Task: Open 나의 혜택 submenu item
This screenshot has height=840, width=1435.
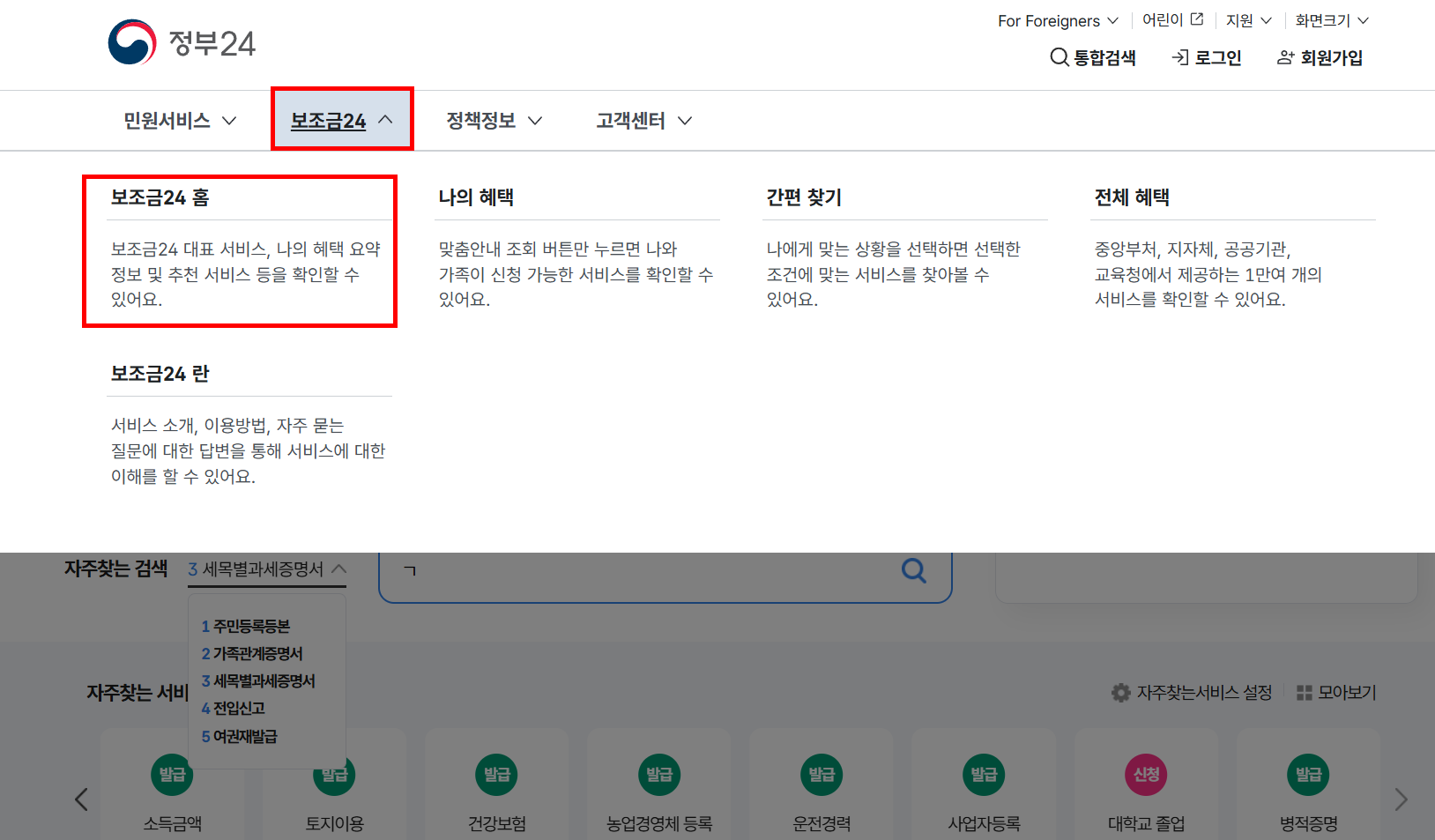Action: point(477,197)
